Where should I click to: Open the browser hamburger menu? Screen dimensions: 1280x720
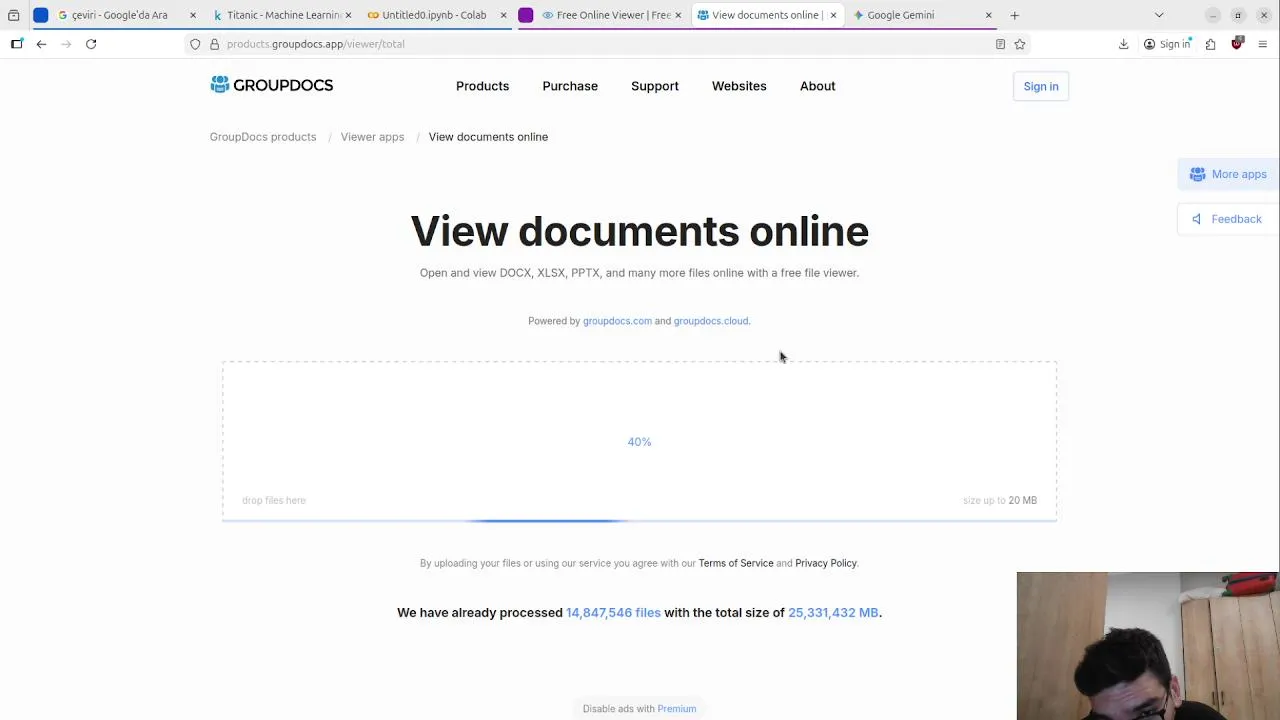click(1263, 44)
